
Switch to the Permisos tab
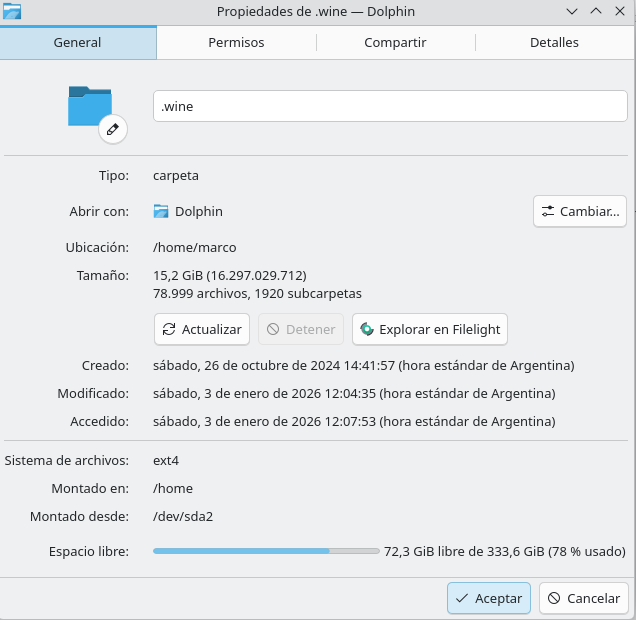pyautogui.click(x=236, y=43)
